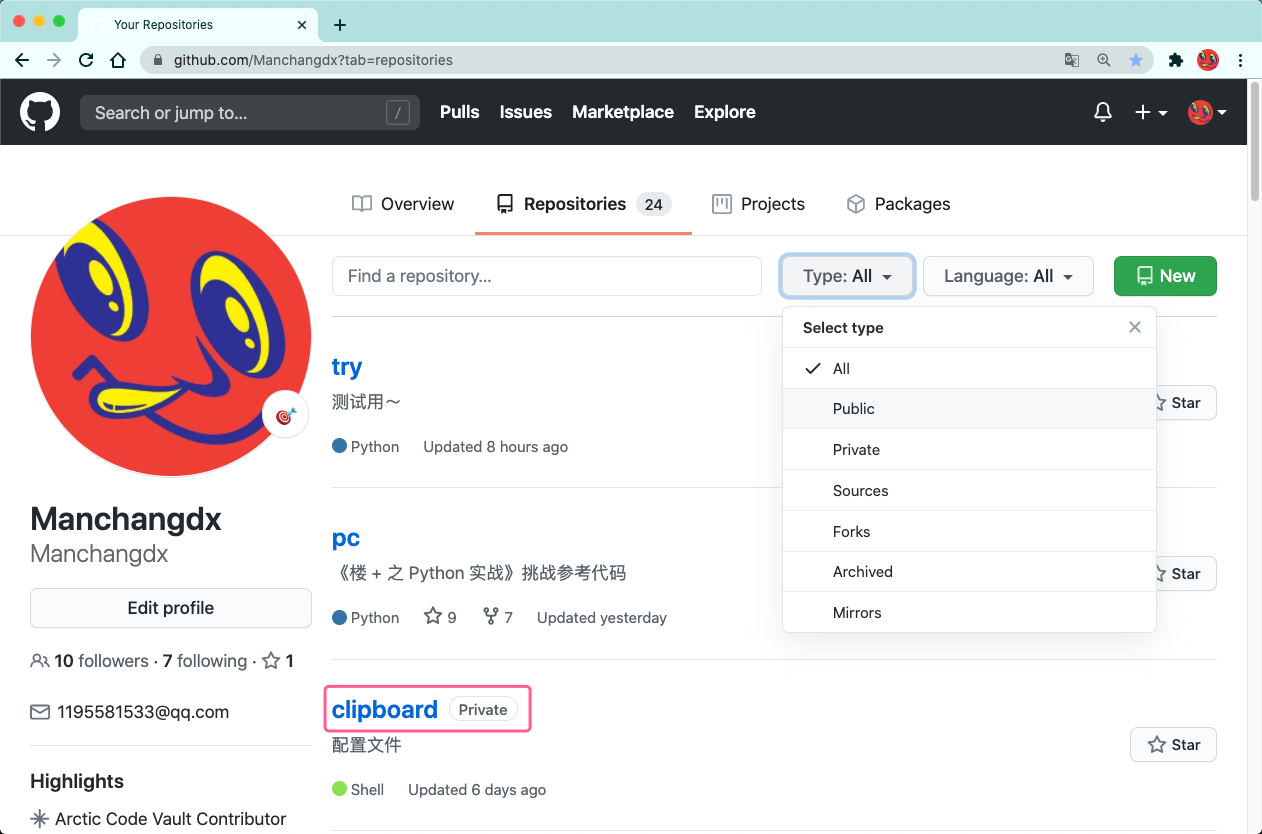Bookmark this page with the star icon
The height and width of the screenshot is (834, 1262).
point(1136,60)
